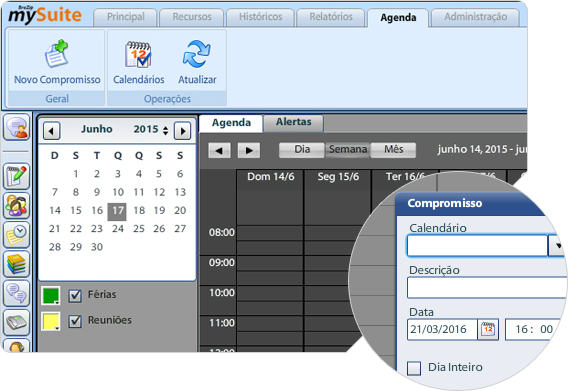Click the Novo Compromisso icon
Screen dimensions: 568x391
[x=57, y=54]
